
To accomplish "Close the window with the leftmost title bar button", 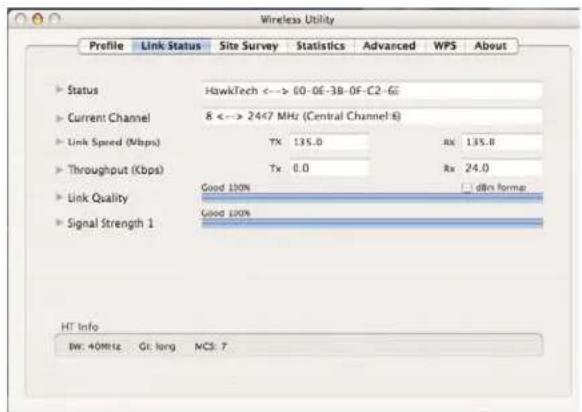I will tap(21, 19).
